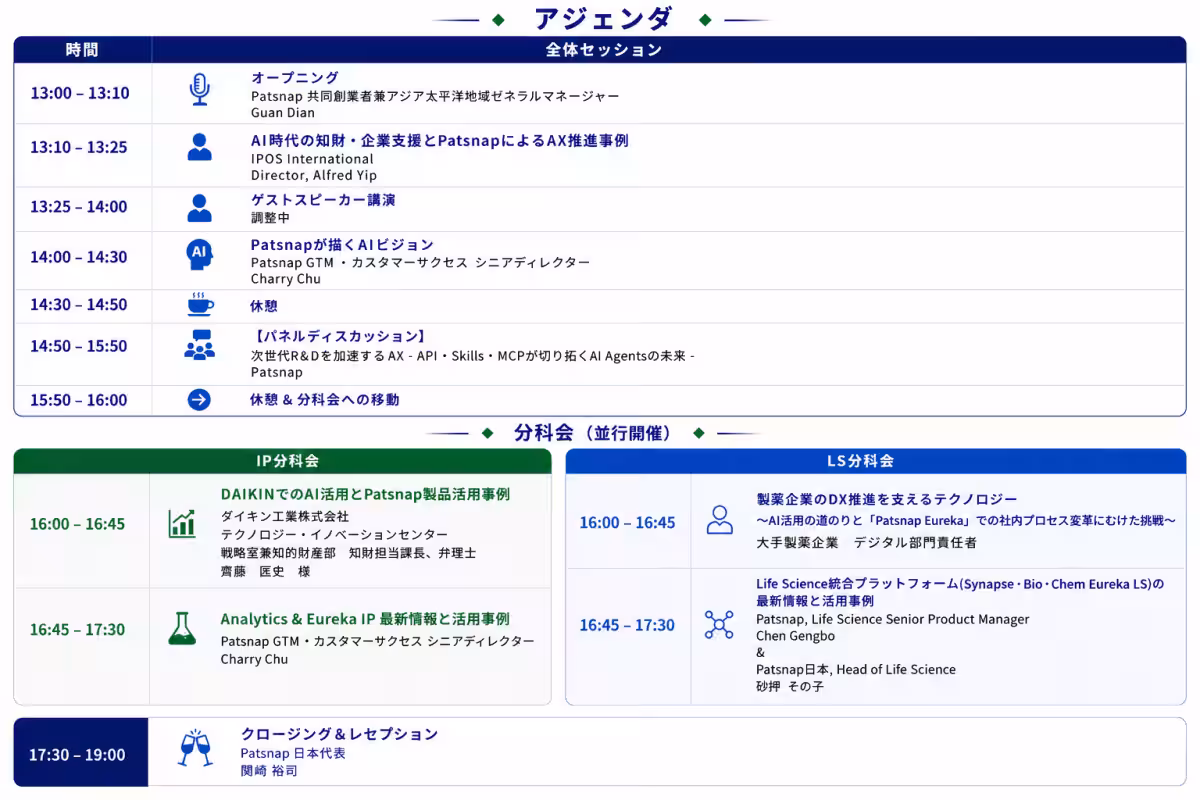
Task: Click the 17:30 – 19:00 time block
Action: point(81,752)
